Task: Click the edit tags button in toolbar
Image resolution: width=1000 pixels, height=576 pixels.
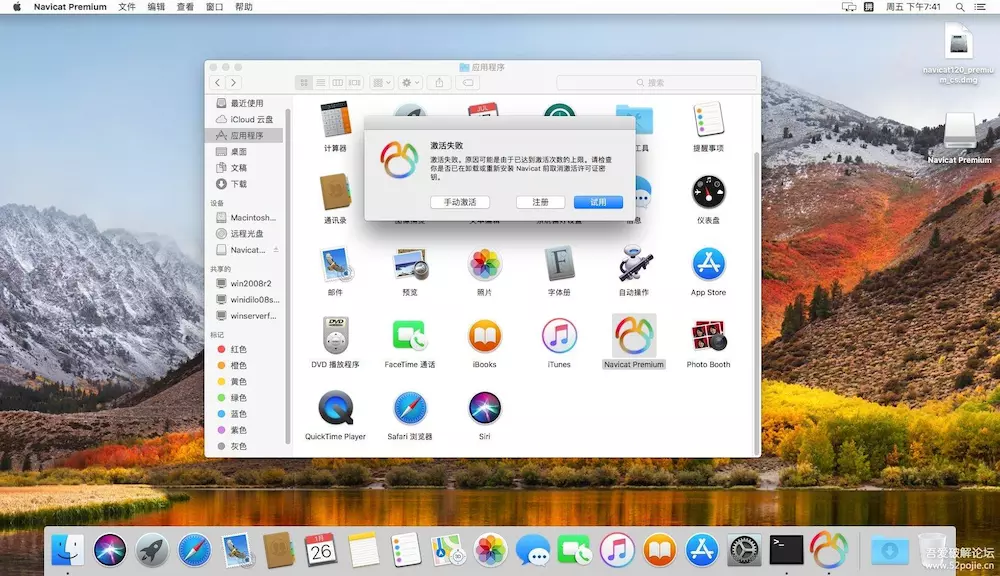Action: pyautogui.click(x=467, y=82)
